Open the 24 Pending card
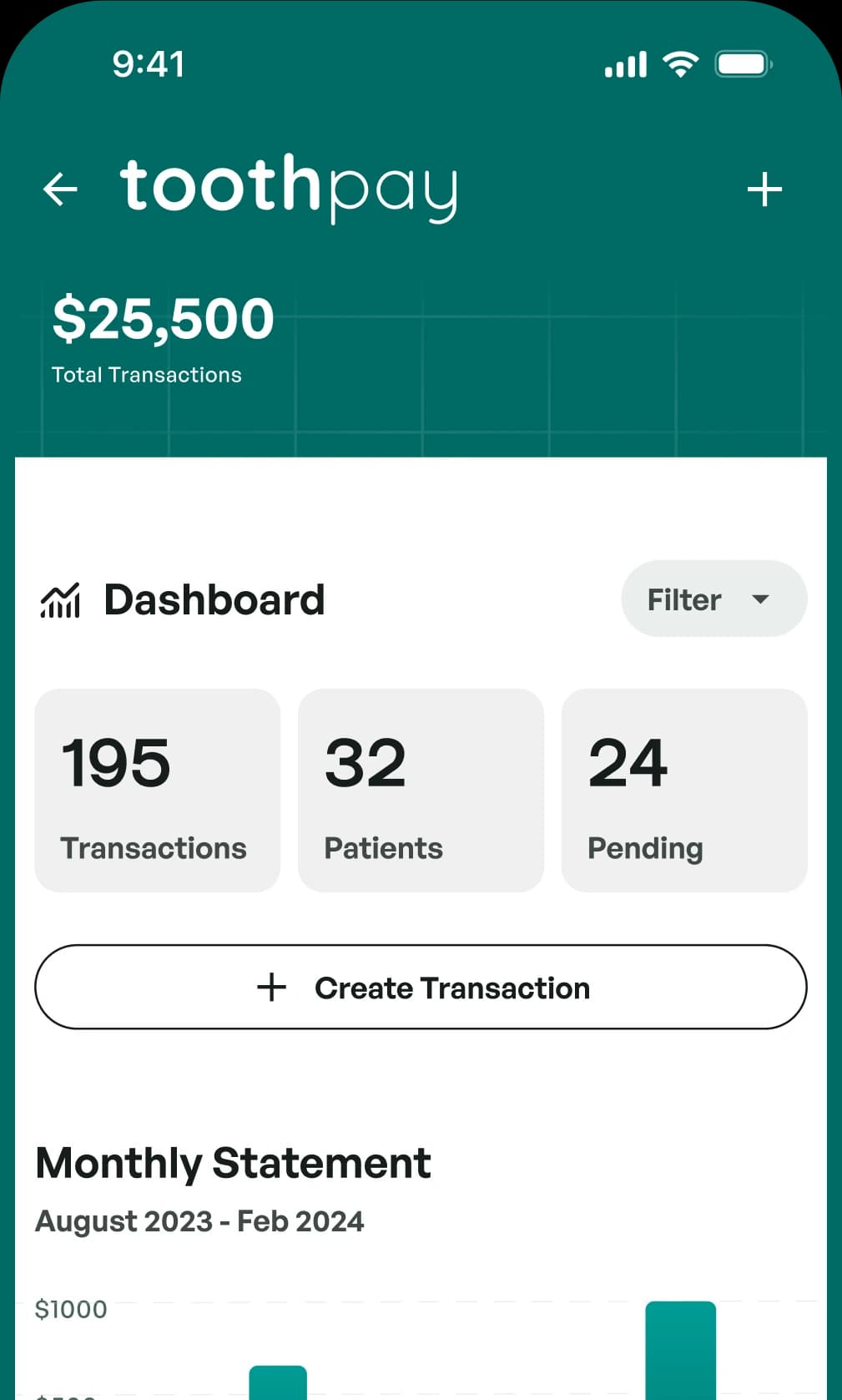The image size is (842, 1400). [684, 790]
